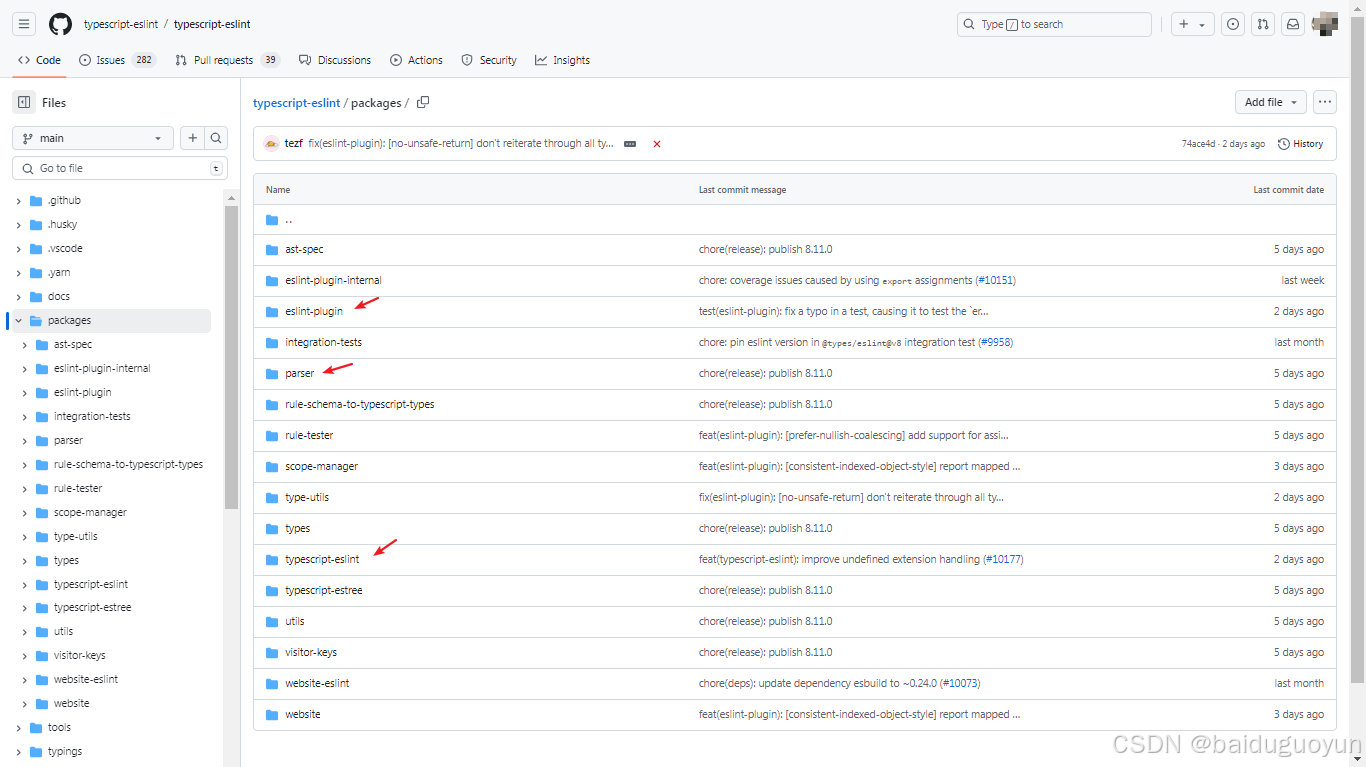The image size is (1366, 767).
Task: Add a file using sidebar plus icon
Action: (x=192, y=138)
